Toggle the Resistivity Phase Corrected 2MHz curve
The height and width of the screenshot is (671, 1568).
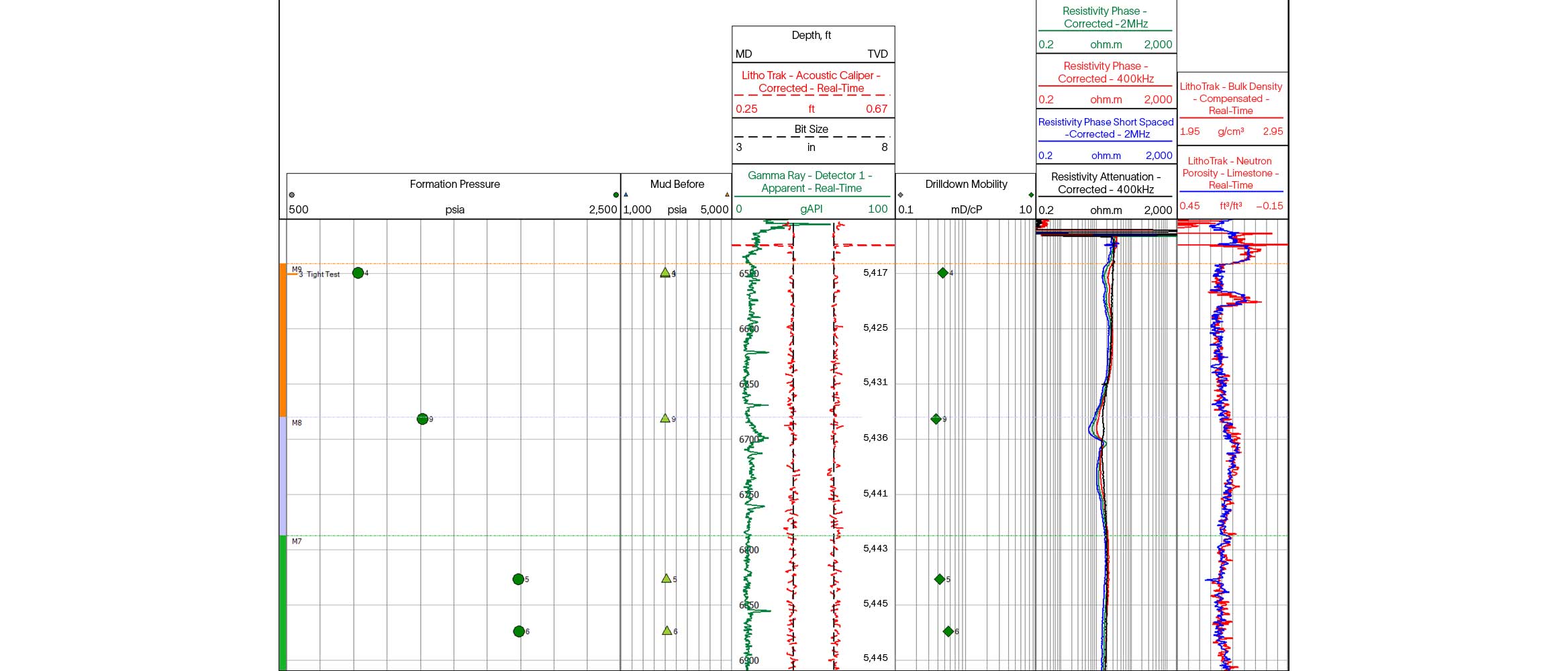(x=1106, y=17)
